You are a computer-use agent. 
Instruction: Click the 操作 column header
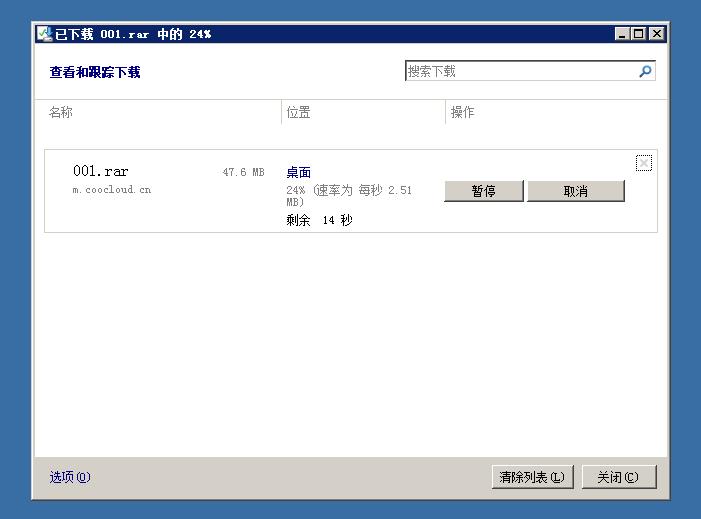coord(463,112)
